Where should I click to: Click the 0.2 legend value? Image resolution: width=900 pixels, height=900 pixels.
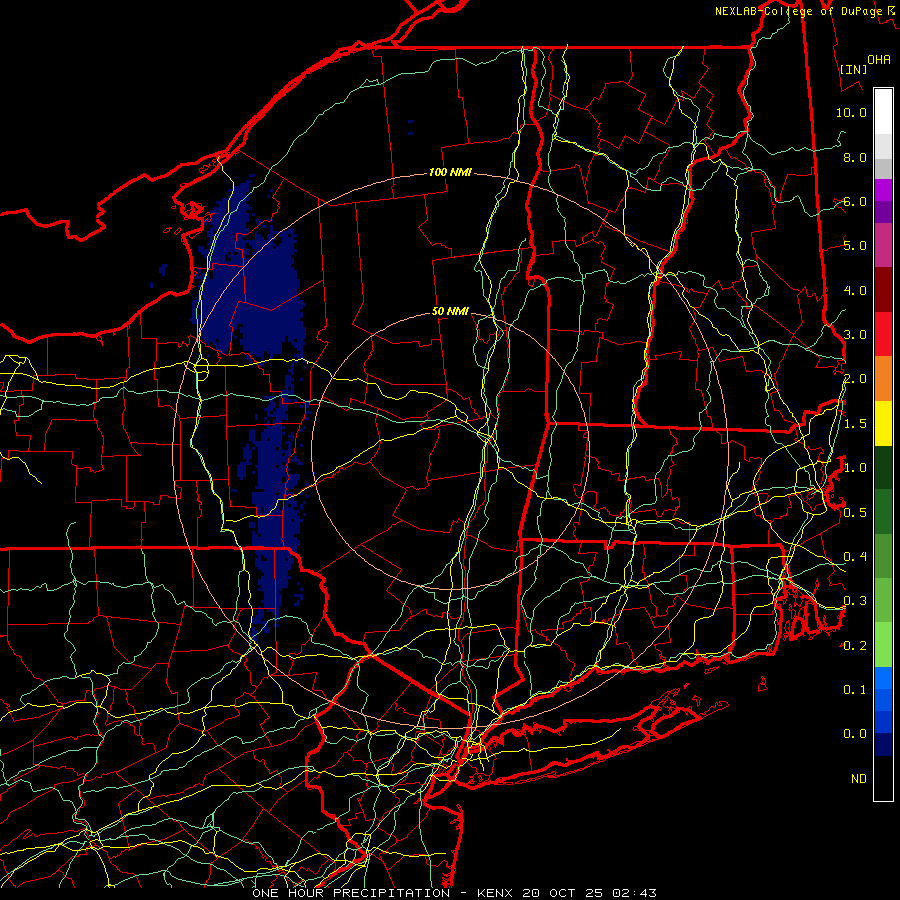click(855, 646)
